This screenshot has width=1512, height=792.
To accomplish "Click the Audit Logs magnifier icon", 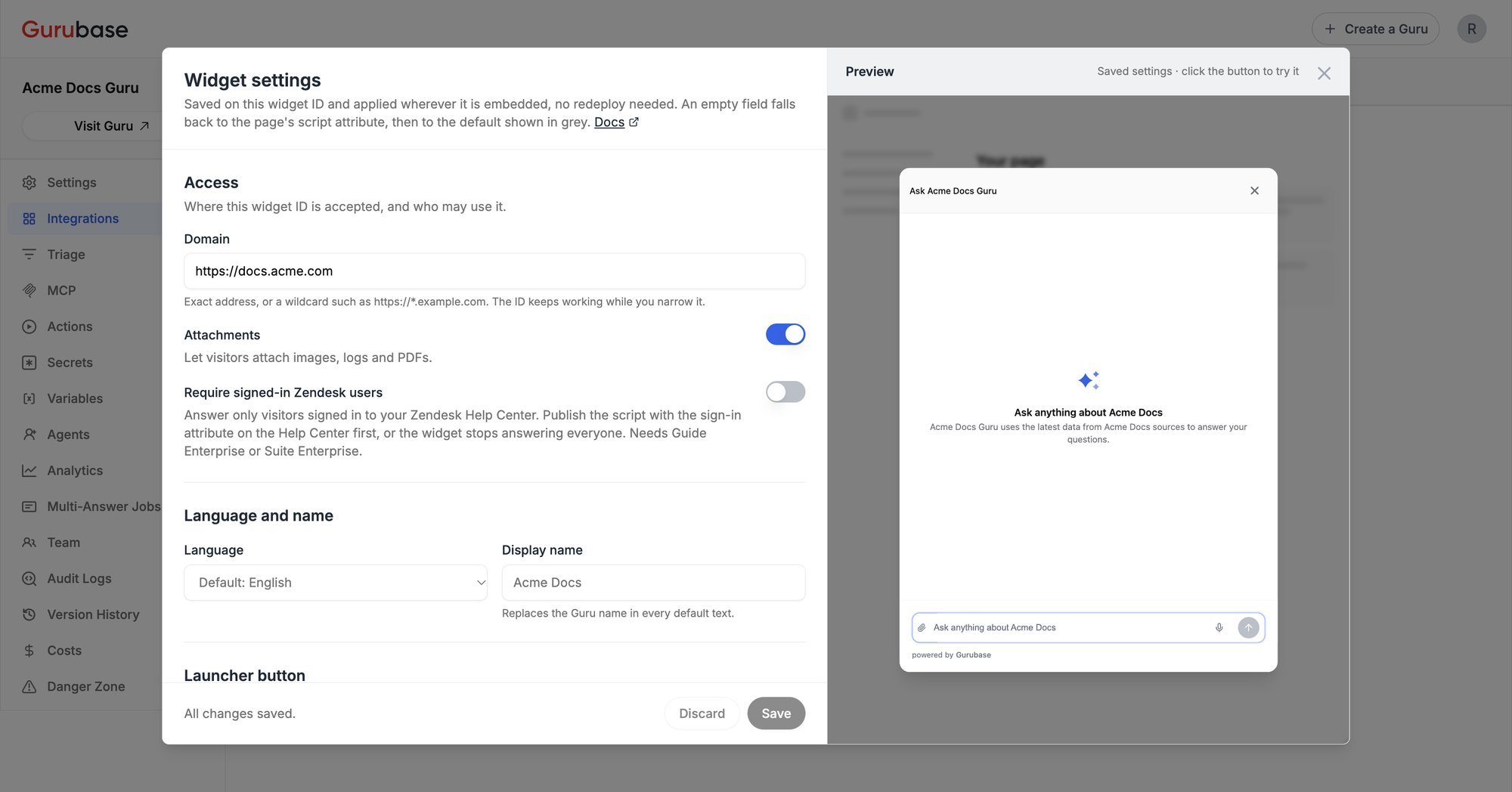I will pos(29,578).
